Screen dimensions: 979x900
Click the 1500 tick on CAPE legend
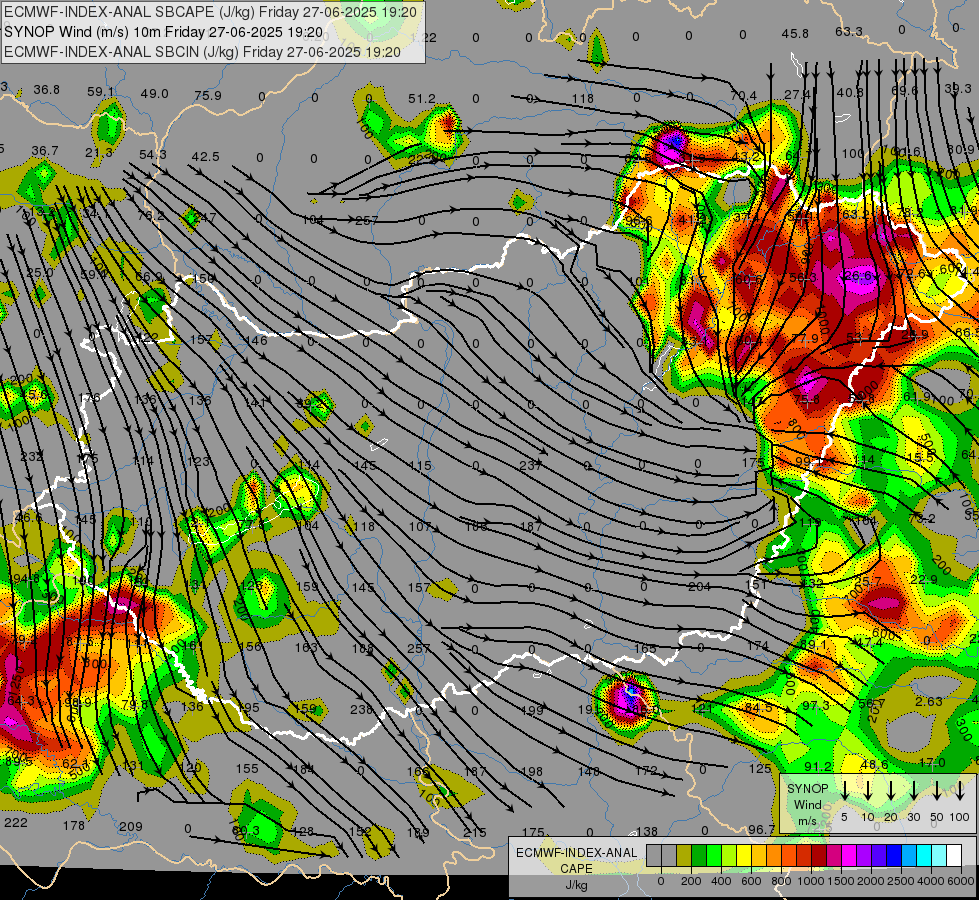tap(840, 881)
